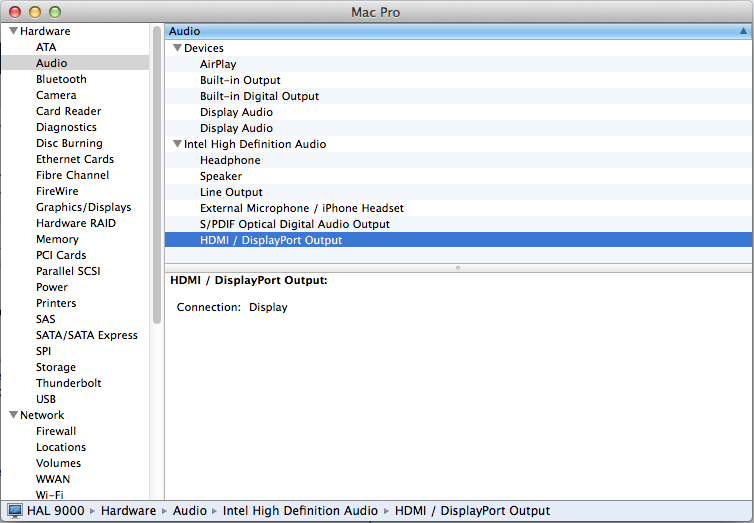Image resolution: width=754 pixels, height=523 pixels.
Task: Show USB device information
Action: [x=46, y=399]
